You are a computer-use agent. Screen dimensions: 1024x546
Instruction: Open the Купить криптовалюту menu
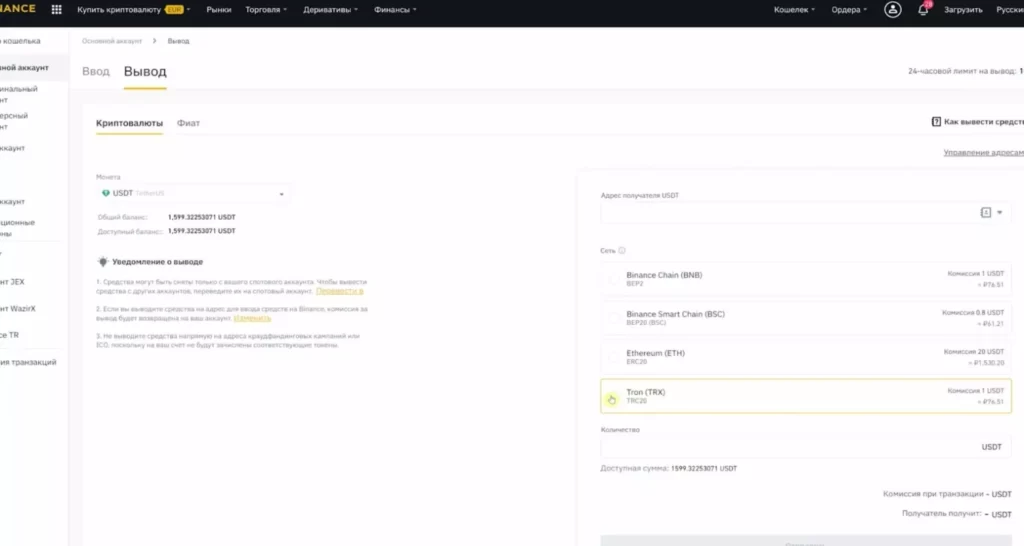(x=134, y=10)
